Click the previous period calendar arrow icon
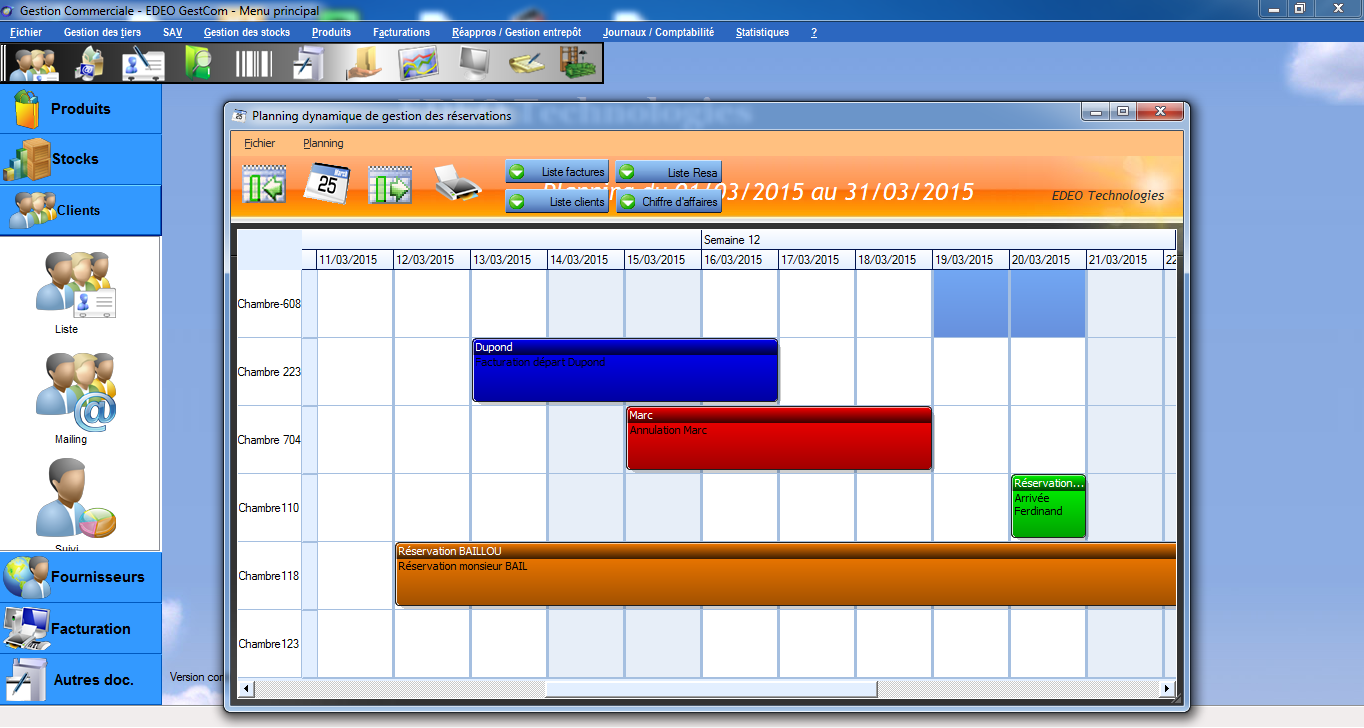This screenshot has height=728, width=1364. [264, 185]
